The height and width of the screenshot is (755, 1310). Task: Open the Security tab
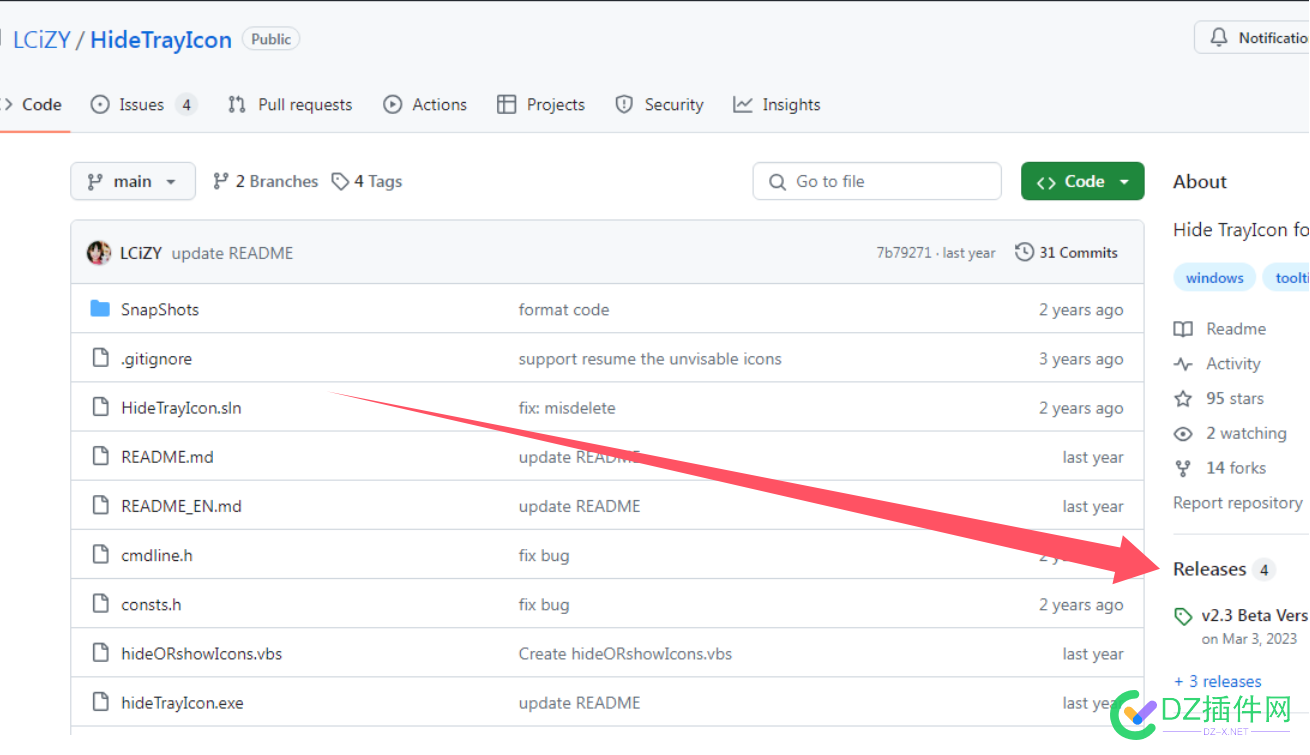[659, 104]
